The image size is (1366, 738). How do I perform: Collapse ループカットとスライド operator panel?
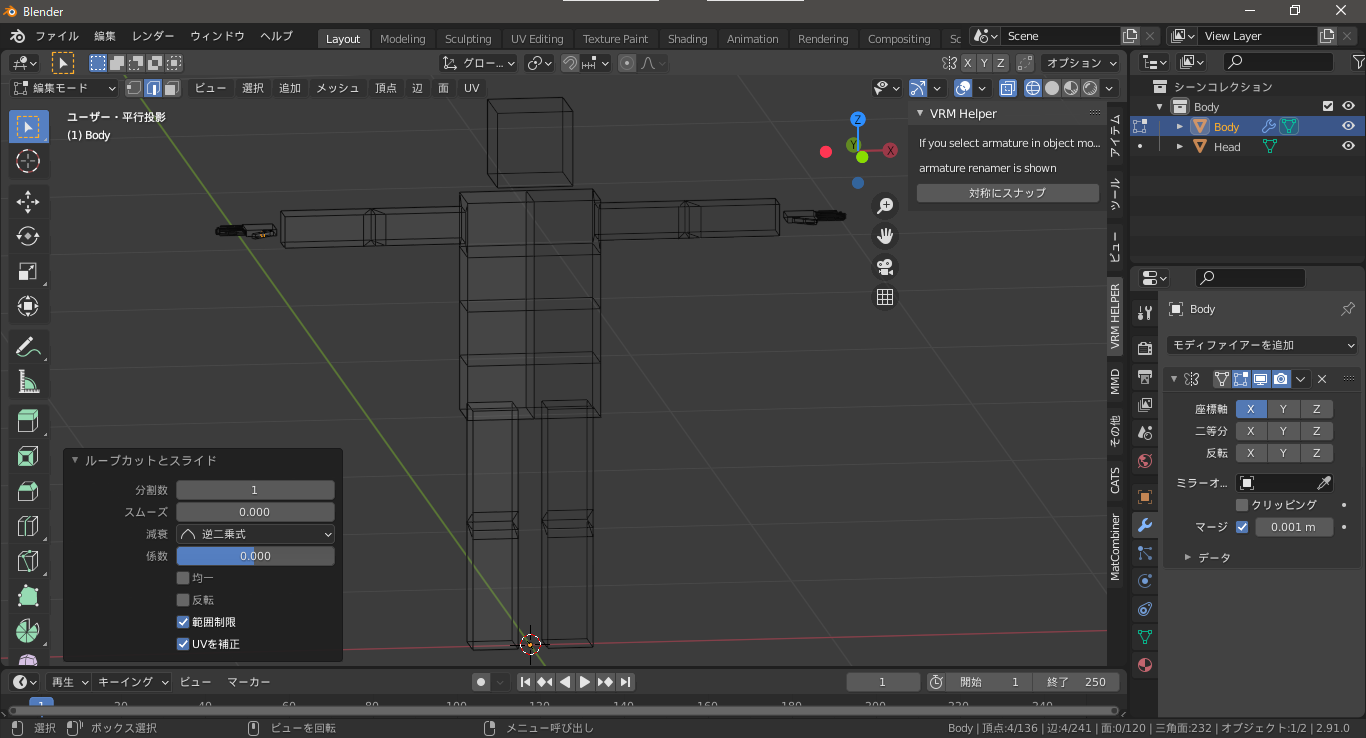pyautogui.click(x=75, y=461)
